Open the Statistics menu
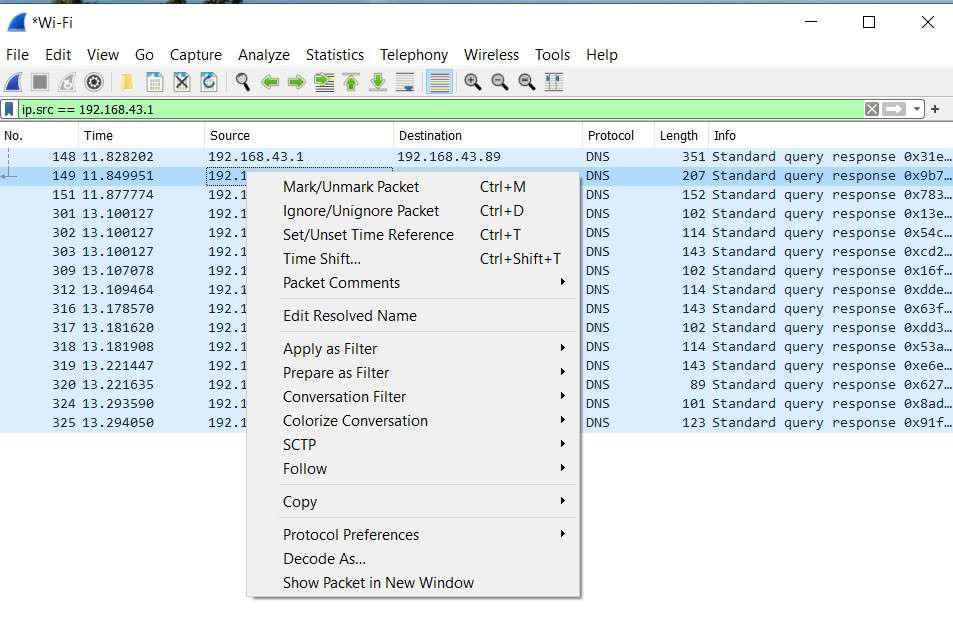953x627 pixels. 335,55
